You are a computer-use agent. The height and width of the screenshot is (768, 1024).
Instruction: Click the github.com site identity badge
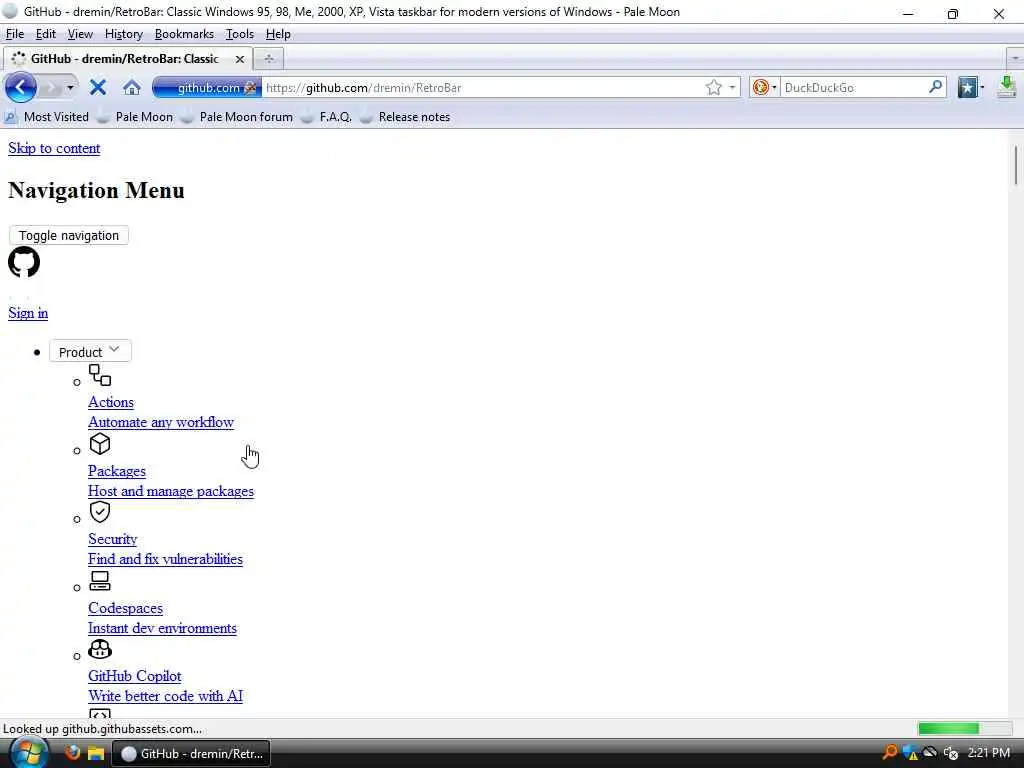pos(207,87)
